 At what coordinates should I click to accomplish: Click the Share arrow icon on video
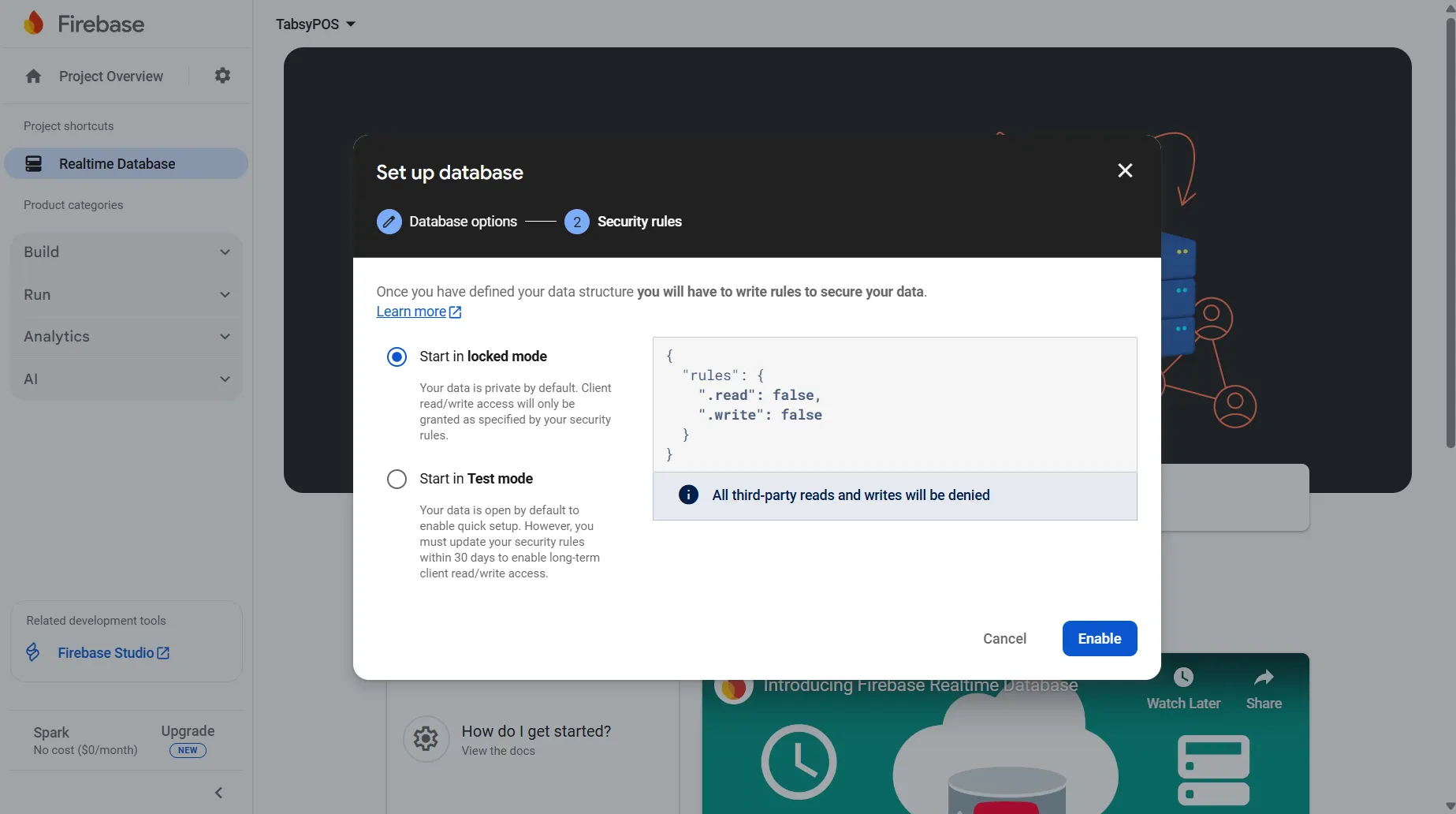click(1264, 677)
